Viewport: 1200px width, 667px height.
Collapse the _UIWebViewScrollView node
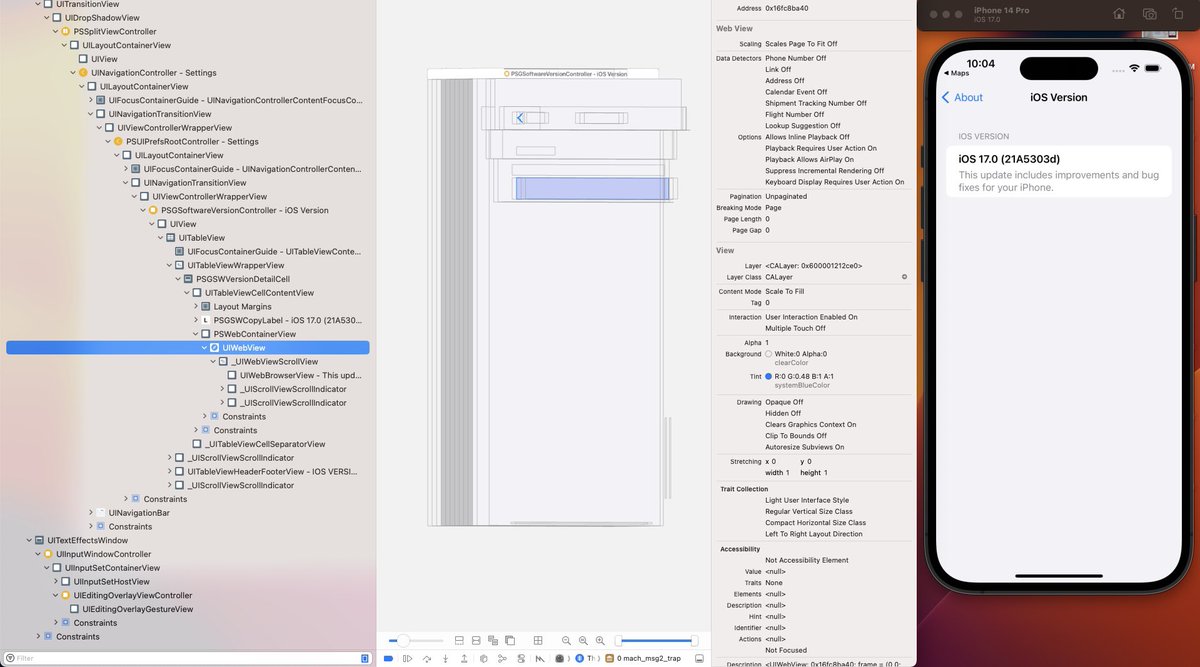tap(214, 361)
